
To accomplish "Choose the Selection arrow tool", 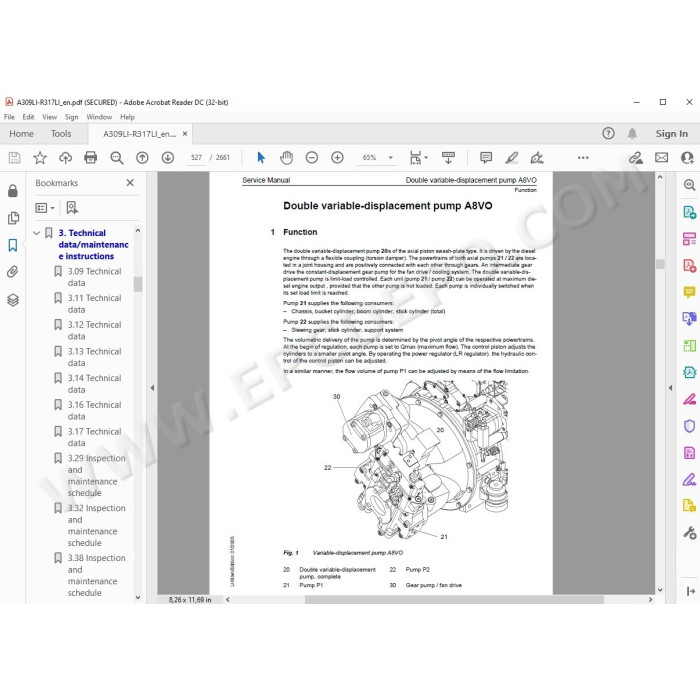I will 261,158.
